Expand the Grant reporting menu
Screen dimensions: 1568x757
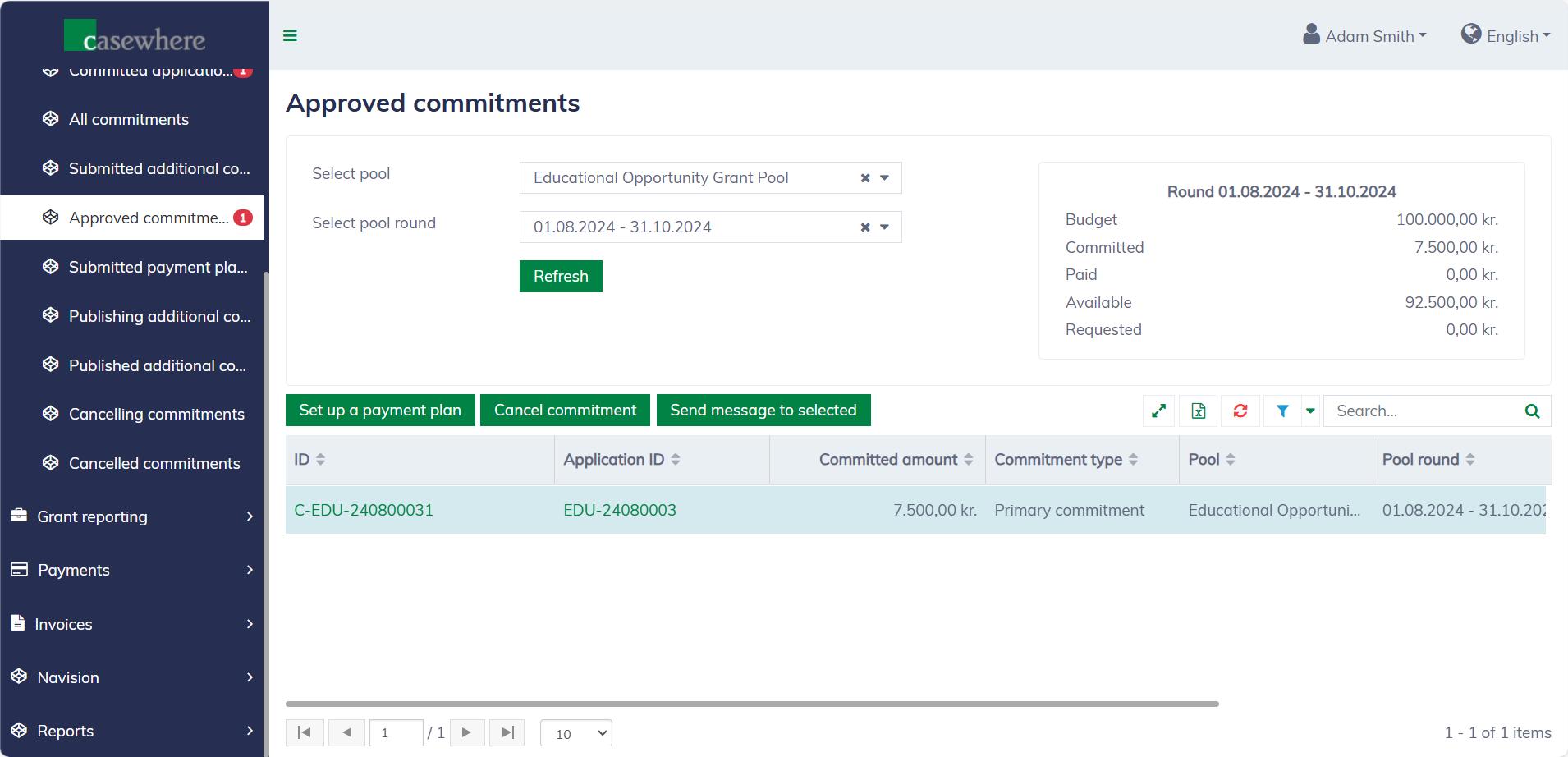131,516
